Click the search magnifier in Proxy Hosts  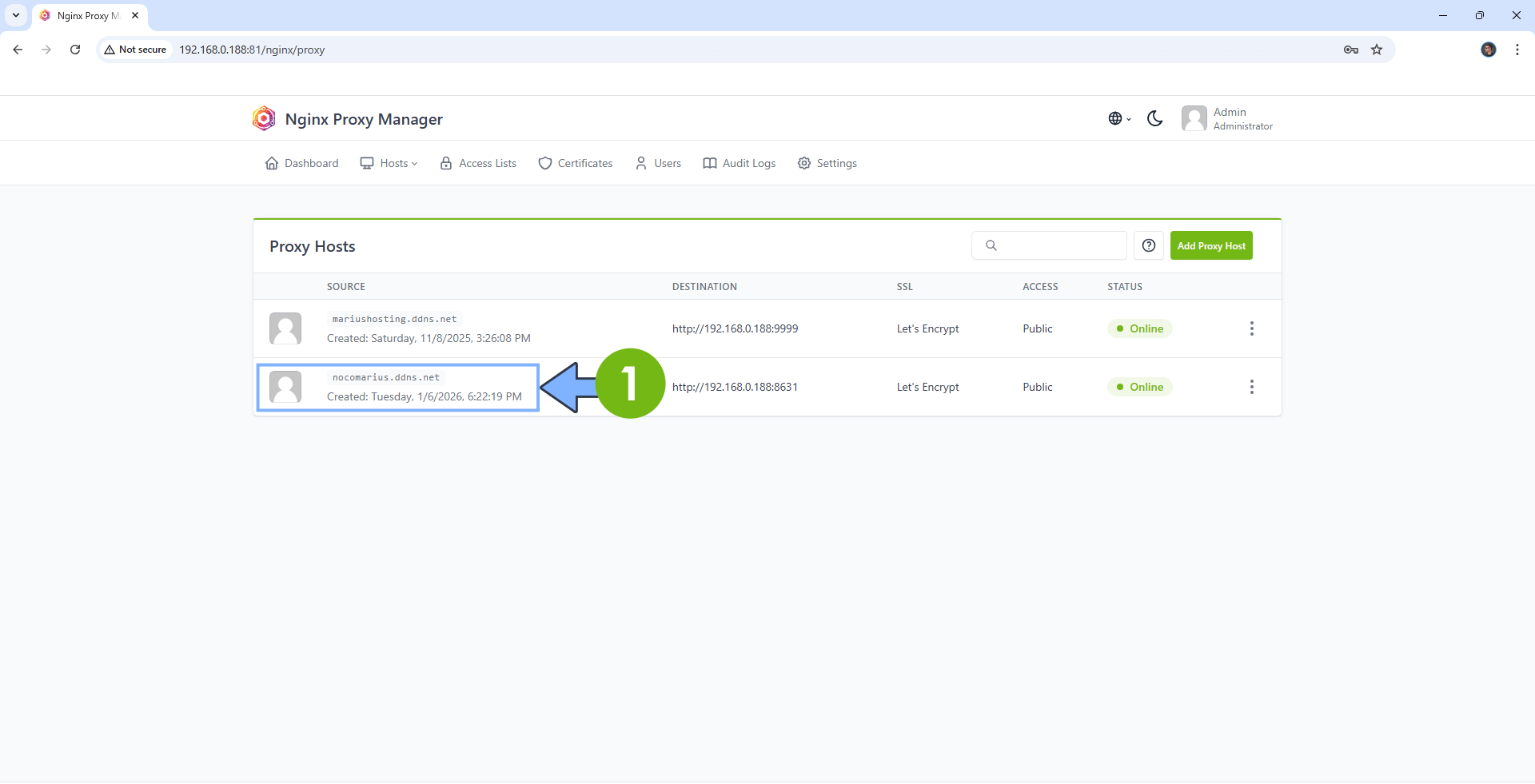click(x=991, y=245)
